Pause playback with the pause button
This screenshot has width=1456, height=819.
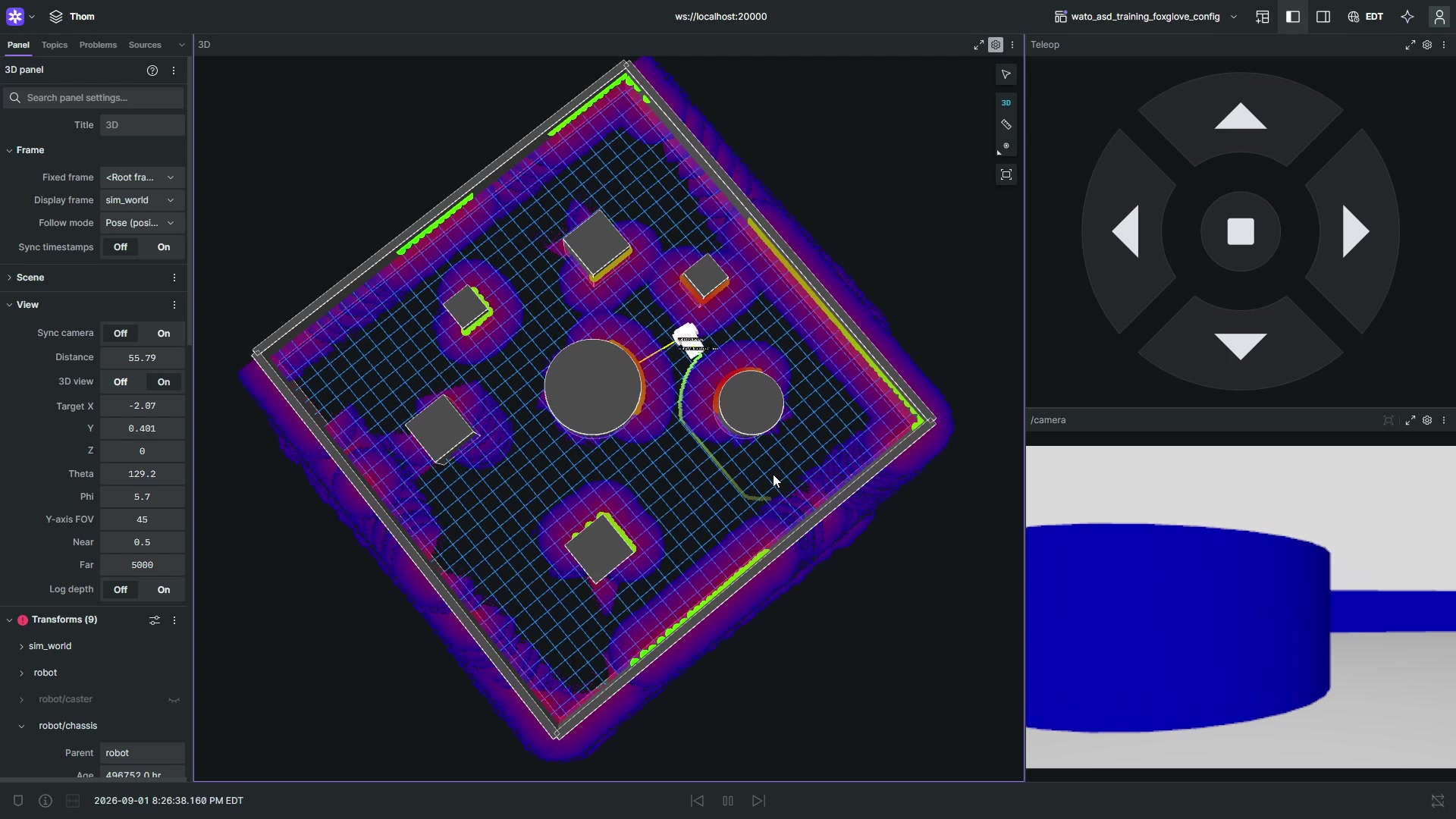click(x=728, y=801)
